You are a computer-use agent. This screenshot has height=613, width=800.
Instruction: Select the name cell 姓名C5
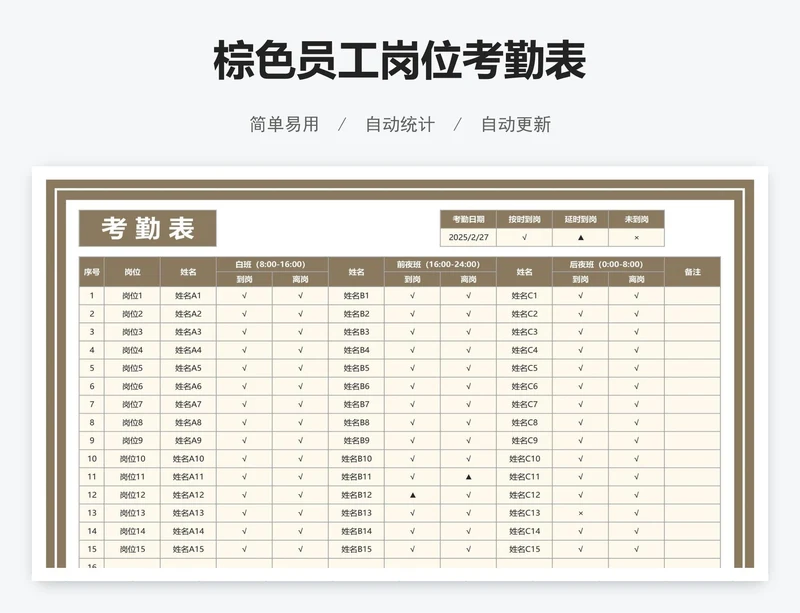[524, 368]
